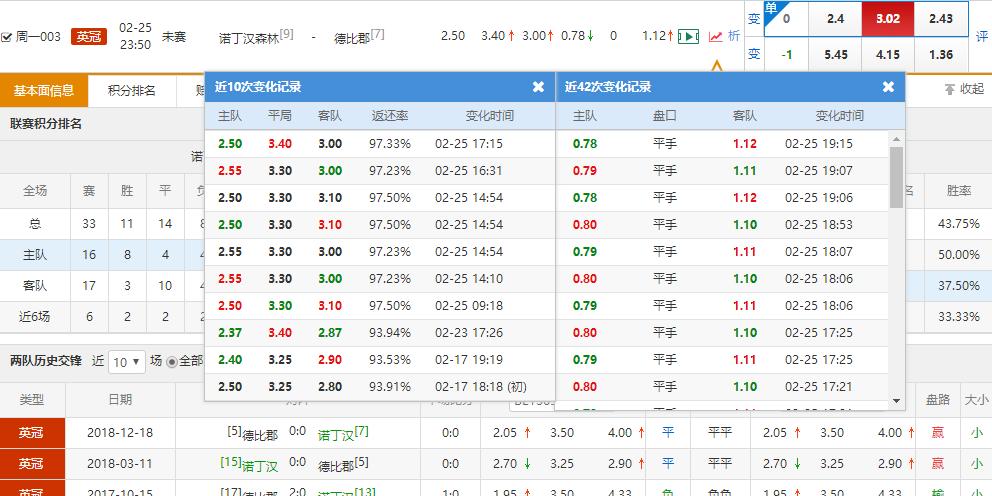This screenshot has height=496, width=992.
Task: Switch to the 积分排名 tab
Action: 132,90
